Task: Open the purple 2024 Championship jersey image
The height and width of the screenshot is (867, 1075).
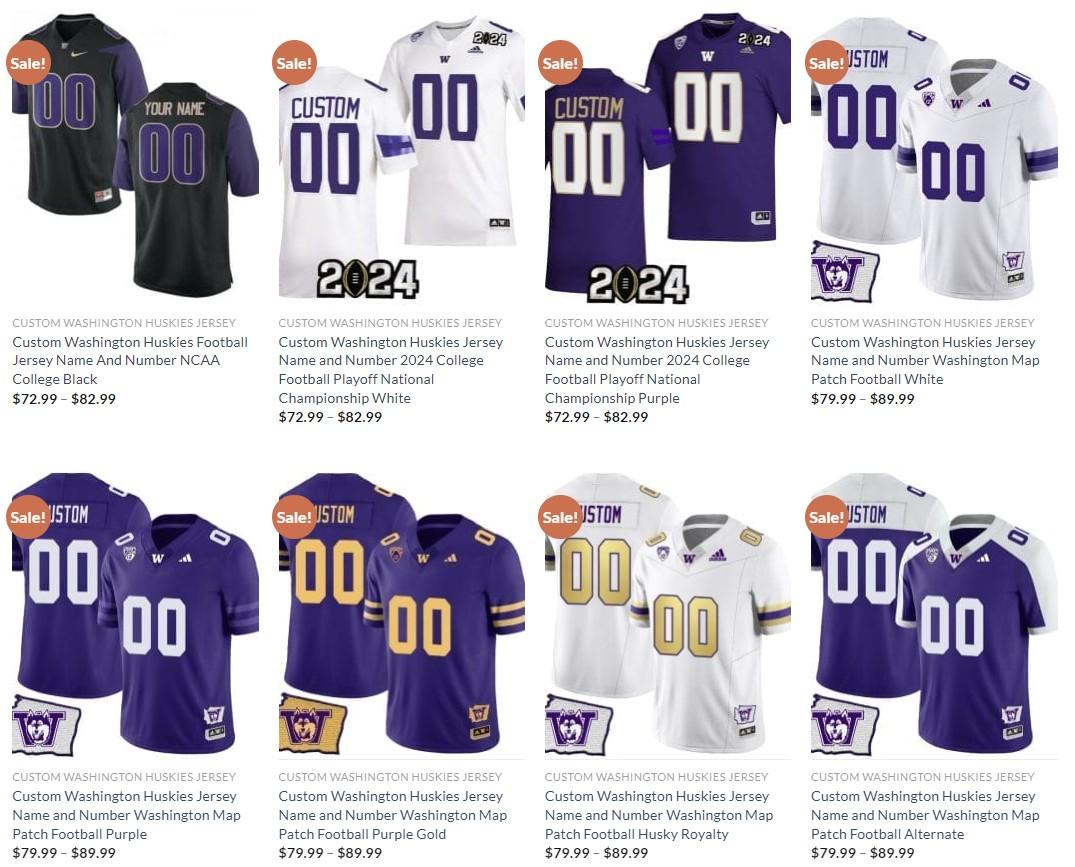Action: pos(667,158)
